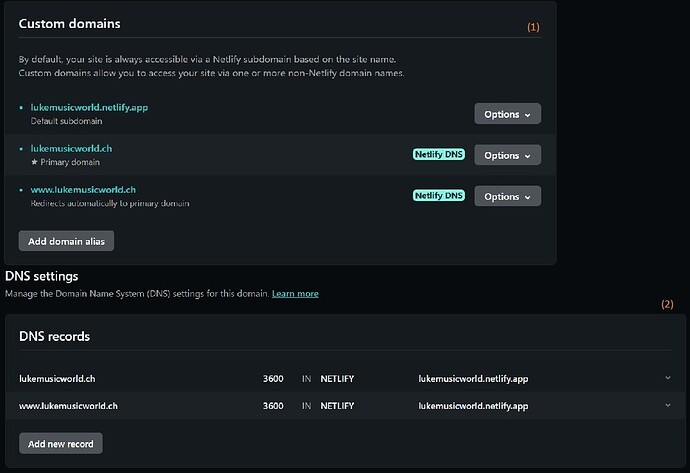This screenshot has width=690, height=473.
Task: Open the www.lukemusicworld.ch domain link
Action: click(x=83, y=190)
